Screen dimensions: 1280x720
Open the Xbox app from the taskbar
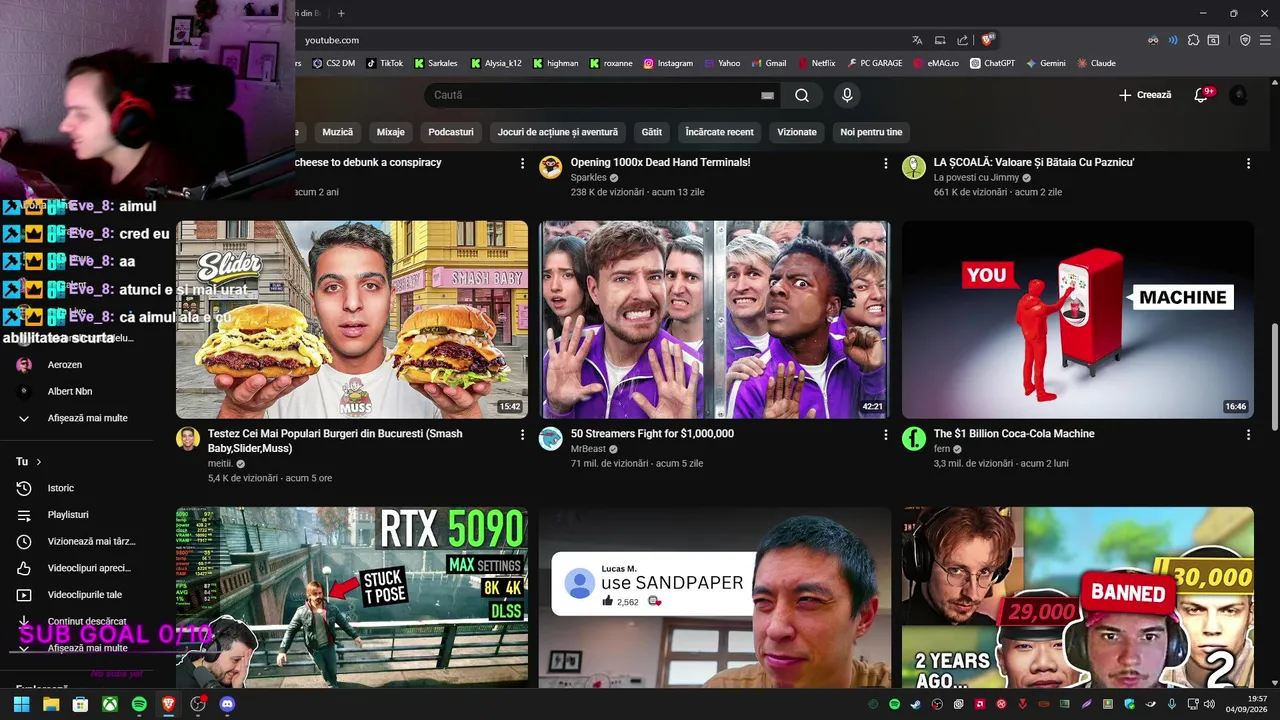pos(109,704)
